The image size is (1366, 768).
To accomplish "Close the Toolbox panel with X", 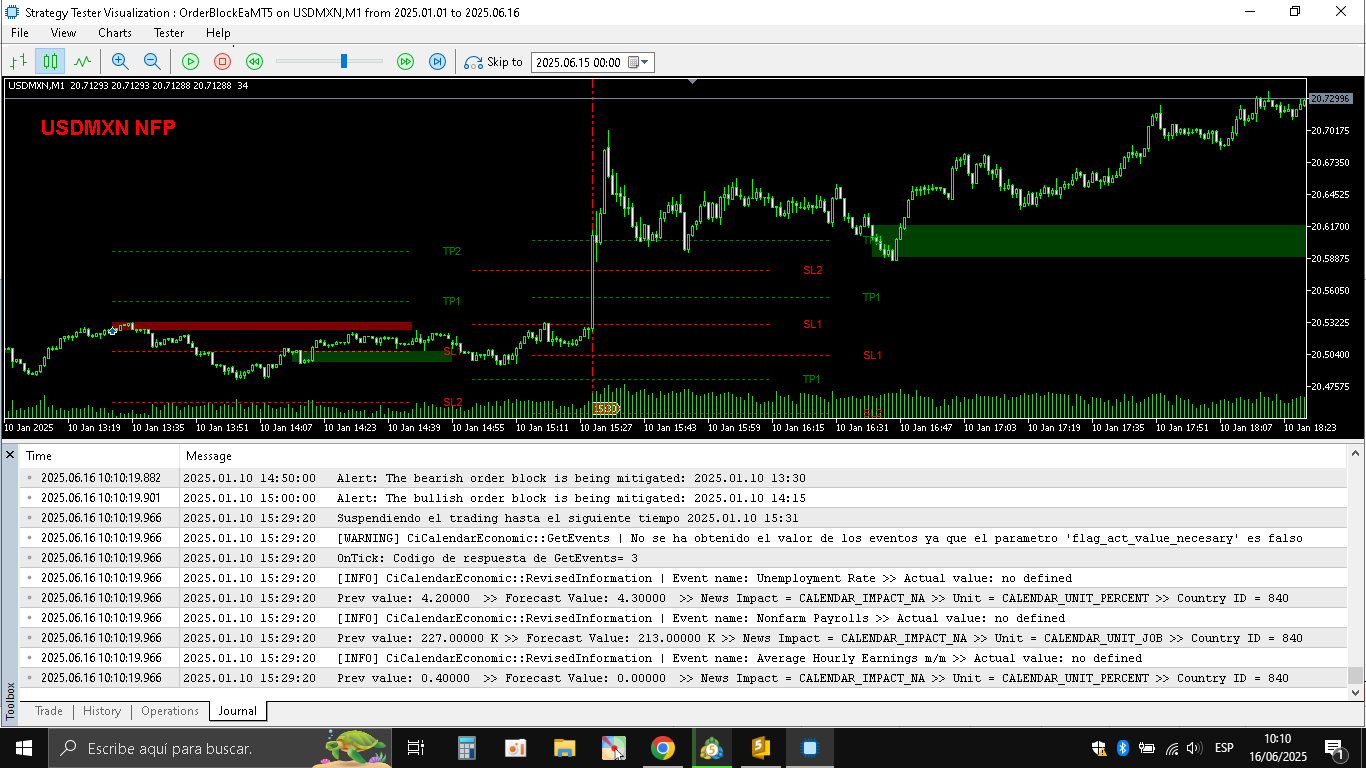I will [10, 455].
